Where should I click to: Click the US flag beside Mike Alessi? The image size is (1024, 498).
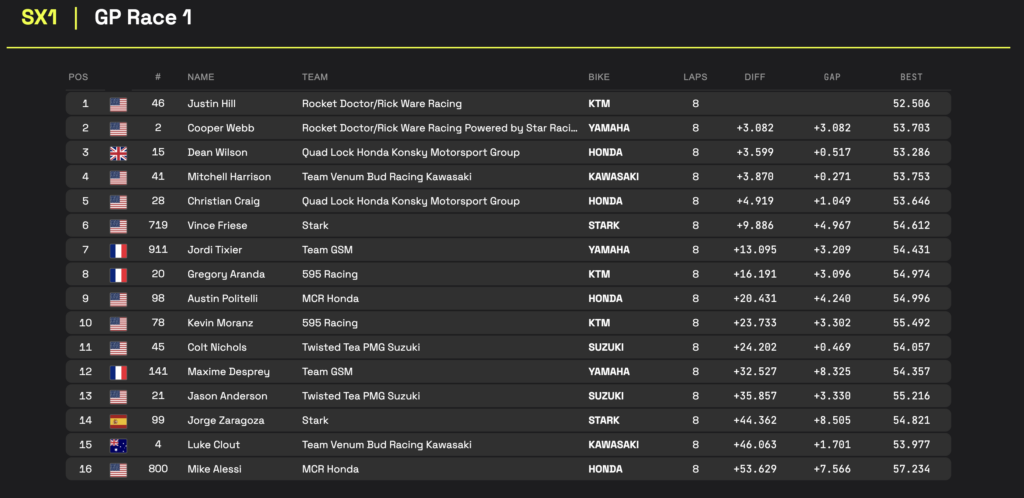pos(118,469)
